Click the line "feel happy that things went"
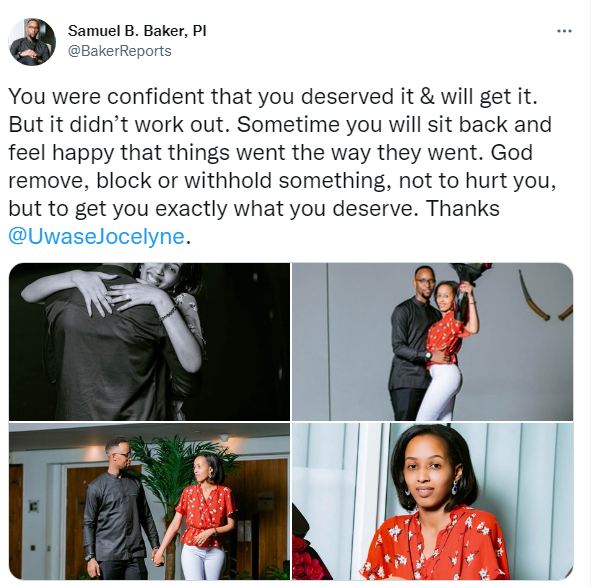The width and height of the screenshot is (598, 587). (x=270, y=152)
